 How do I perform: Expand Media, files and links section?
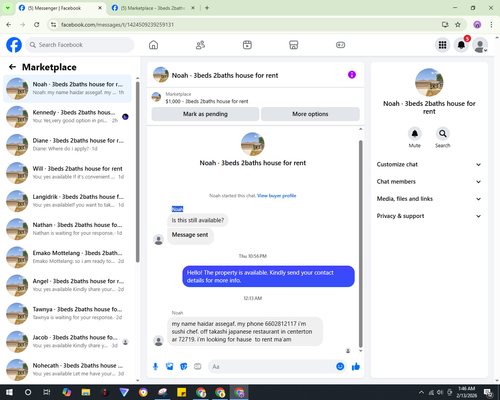point(429,199)
